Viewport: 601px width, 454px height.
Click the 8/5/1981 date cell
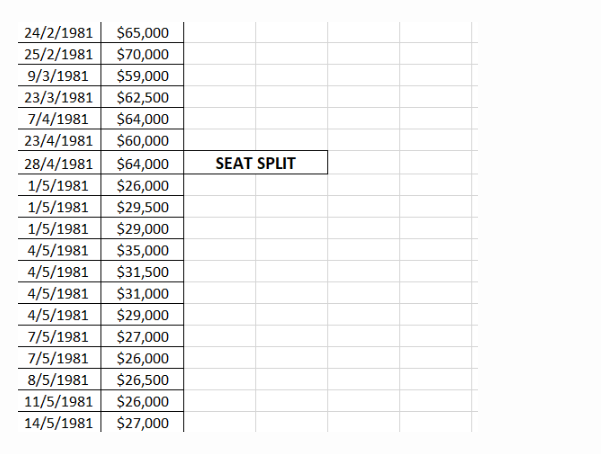click(x=59, y=379)
